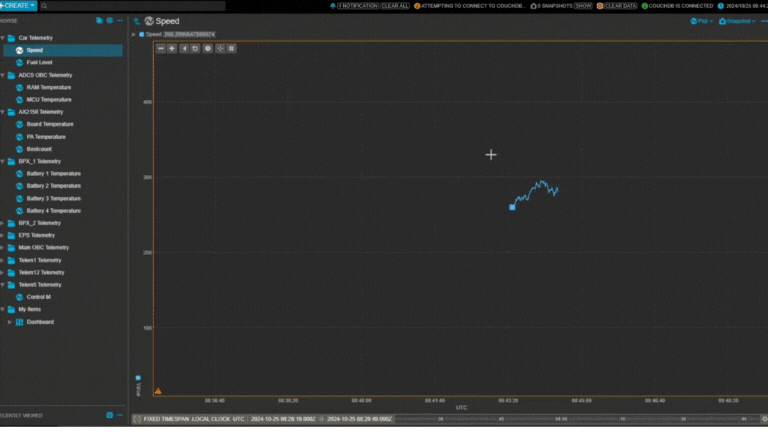Click the Recently Viewed clear icon
768x432 pixels.
pyautogui.click(x=110, y=415)
